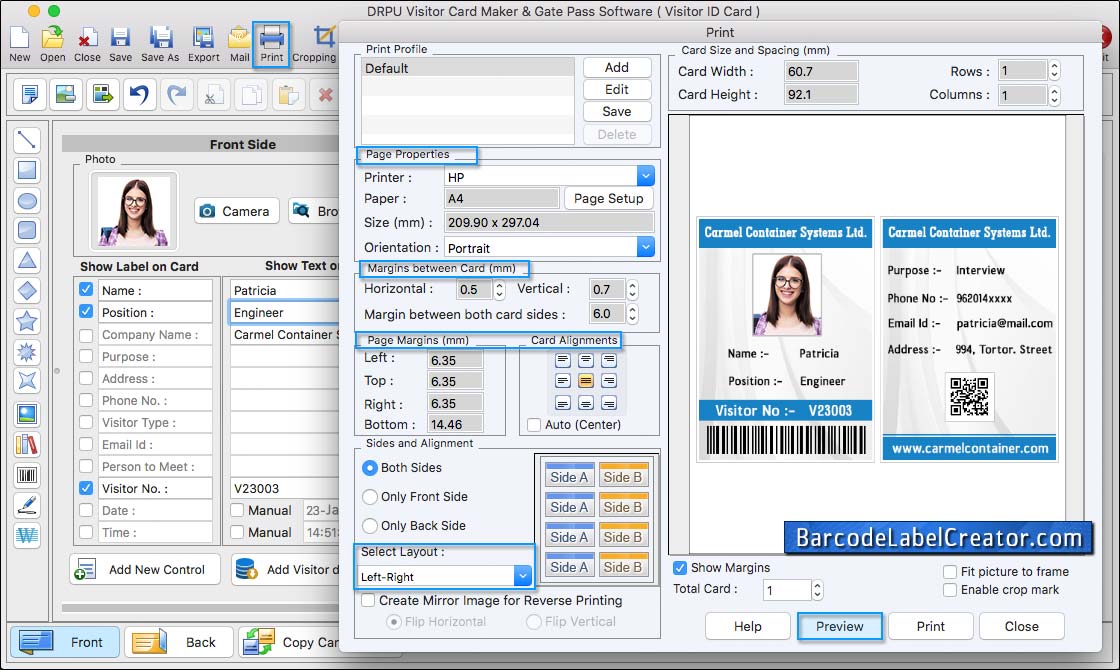Toggle the Show Margins checkbox
The width and height of the screenshot is (1120, 670).
(680, 568)
